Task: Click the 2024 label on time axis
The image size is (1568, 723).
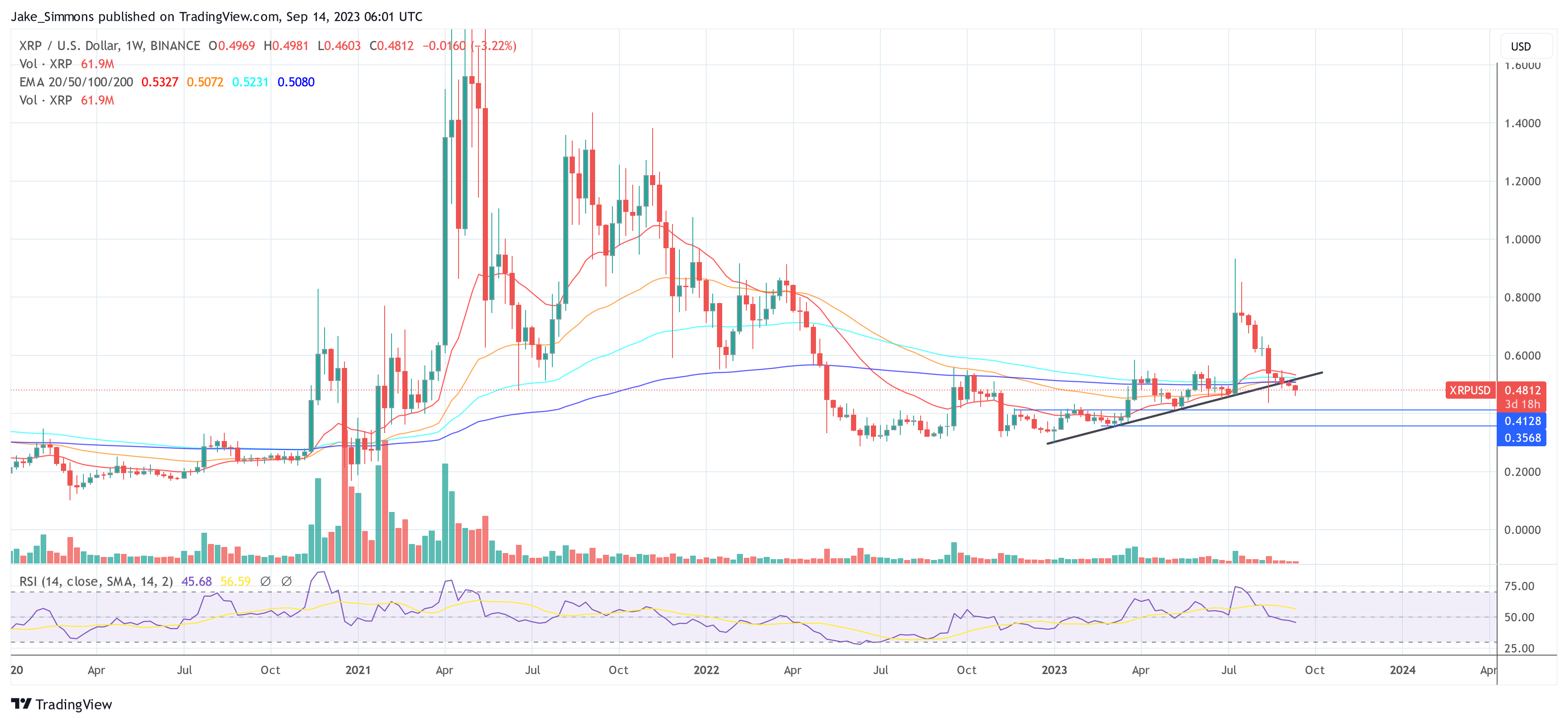Action: [1402, 670]
